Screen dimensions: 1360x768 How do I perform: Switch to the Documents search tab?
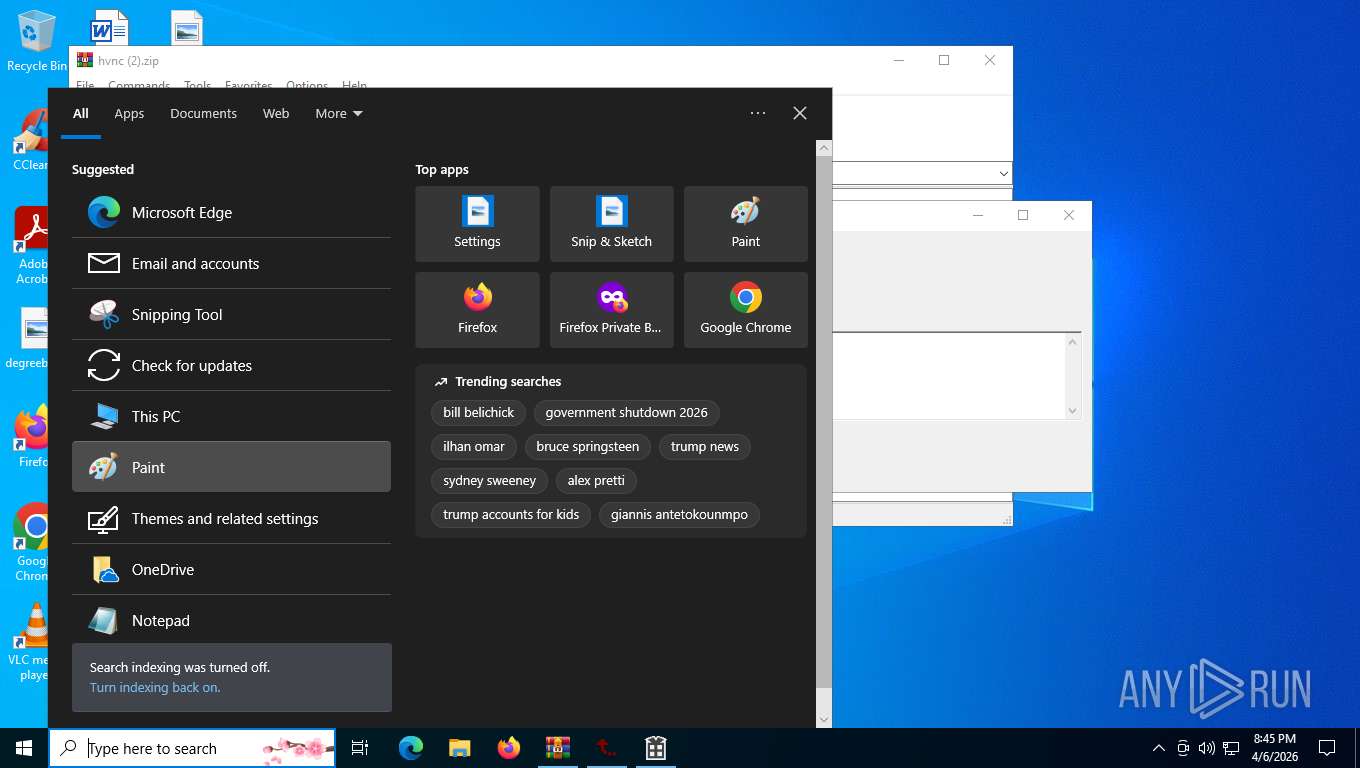click(x=203, y=113)
